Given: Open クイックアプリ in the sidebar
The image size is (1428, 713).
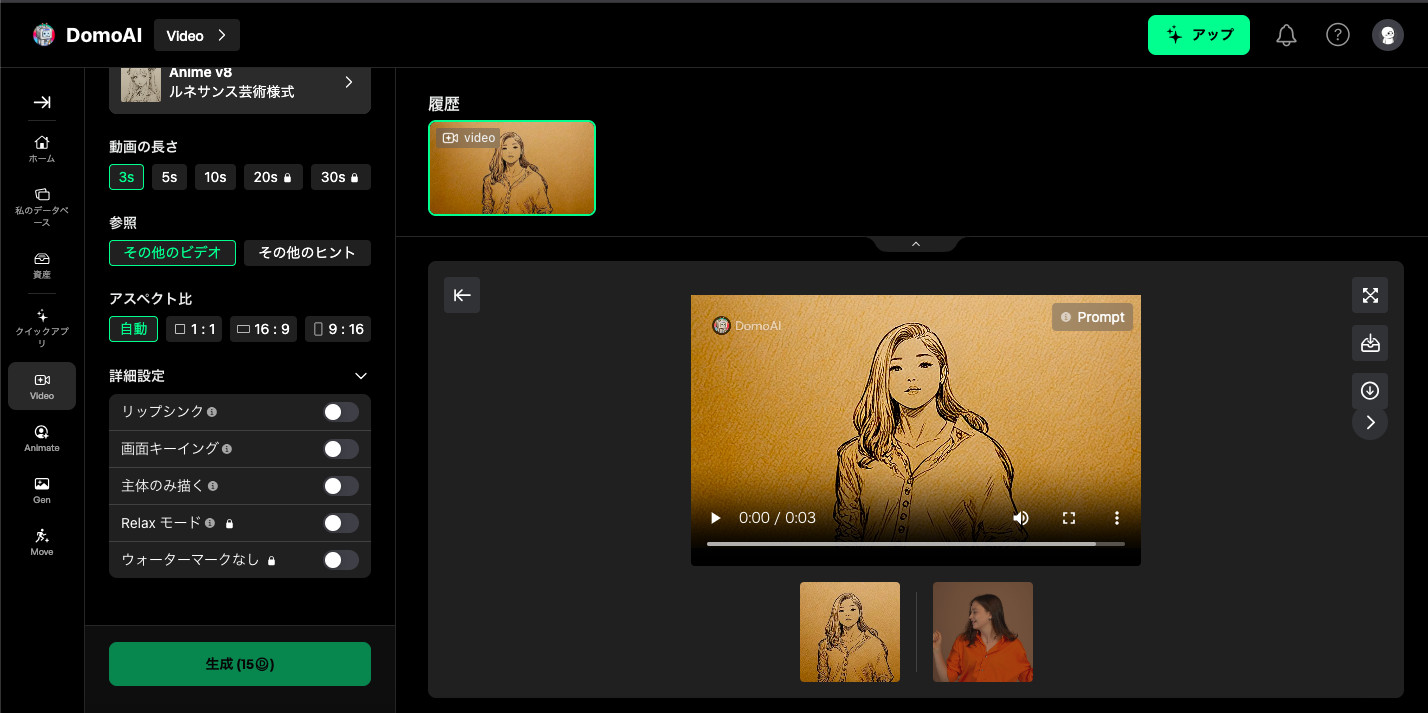Looking at the screenshot, I should tap(42, 327).
